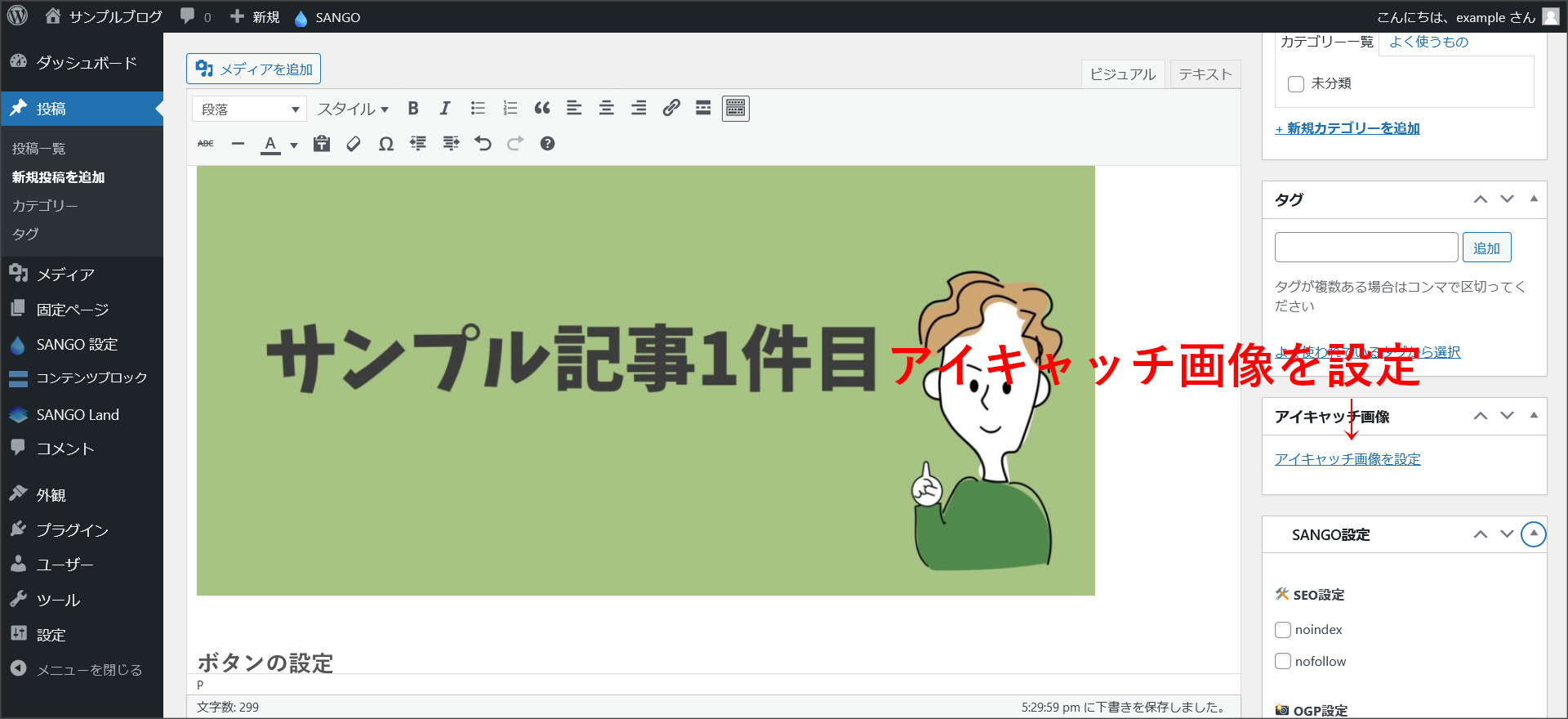Open the keyboard shortcuts help icon
Image resolution: width=1568 pixels, height=719 pixels.
tap(547, 144)
